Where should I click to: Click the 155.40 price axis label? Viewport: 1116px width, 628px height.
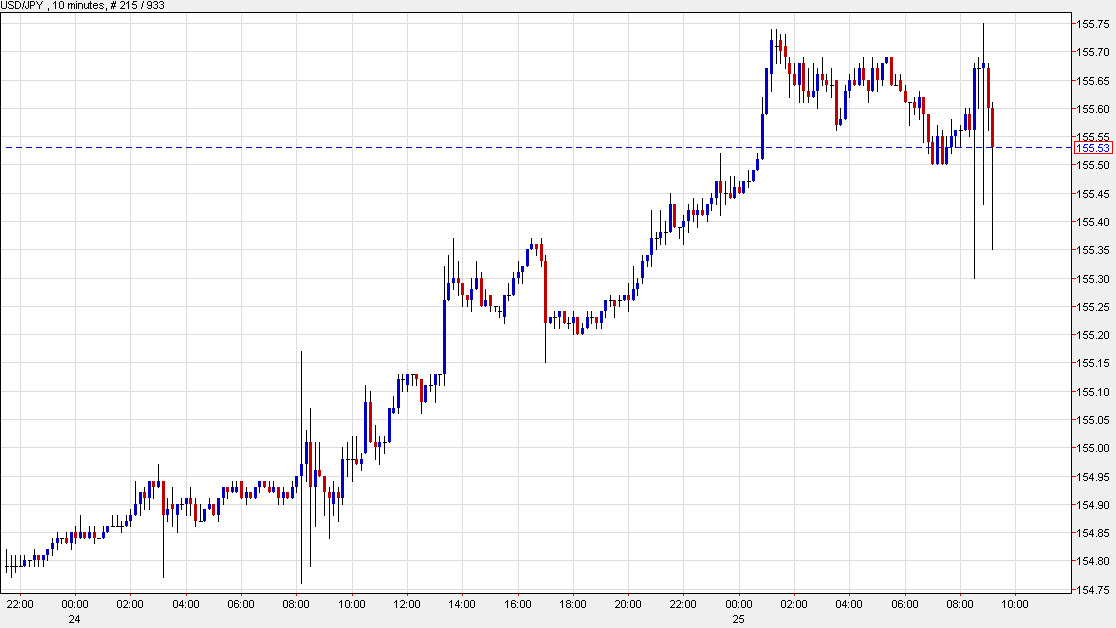(x=1093, y=222)
